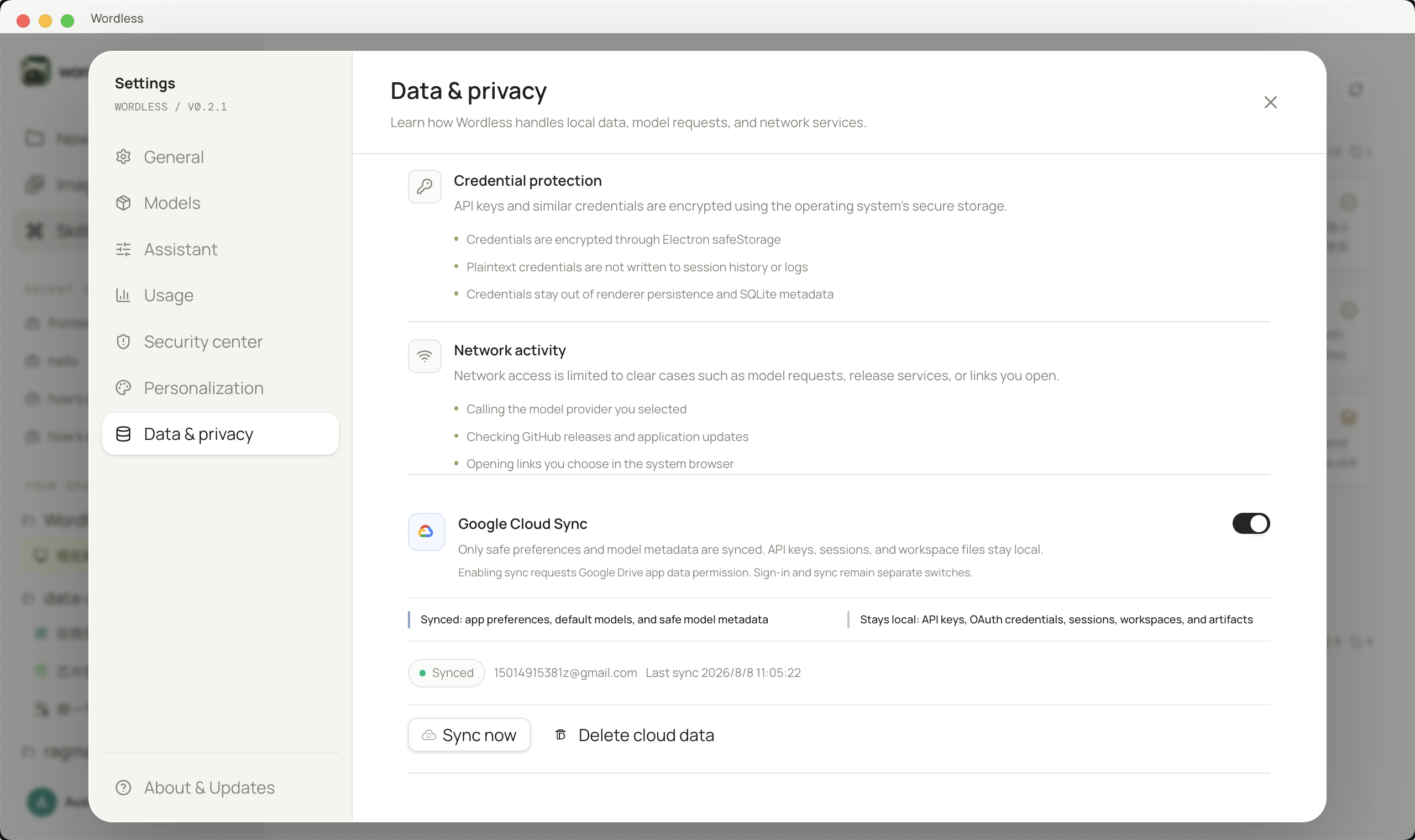Click the Network activity wifi icon
Viewport: 1415px width, 840px height.
(424, 356)
